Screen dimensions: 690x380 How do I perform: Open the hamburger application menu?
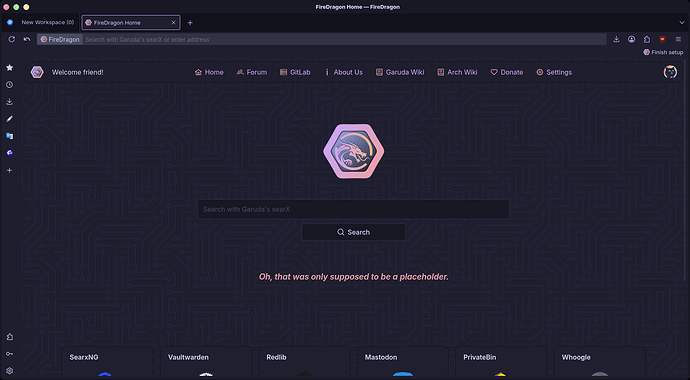678,39
